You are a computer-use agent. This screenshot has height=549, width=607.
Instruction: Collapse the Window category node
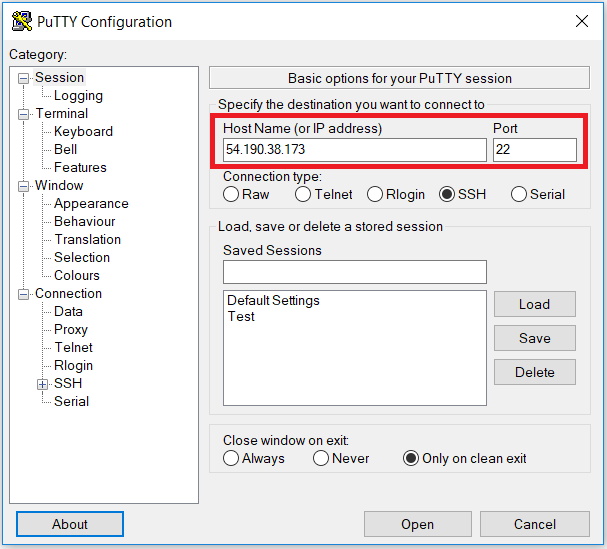(24, 186)
